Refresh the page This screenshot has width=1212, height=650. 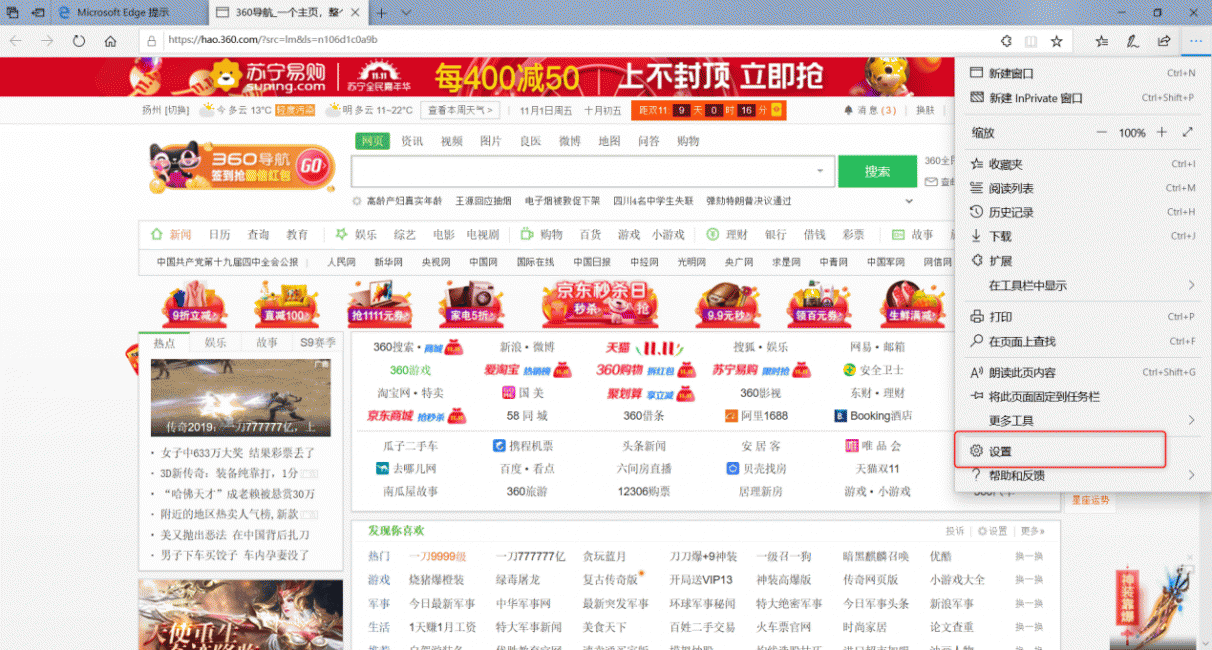point(79,41)
